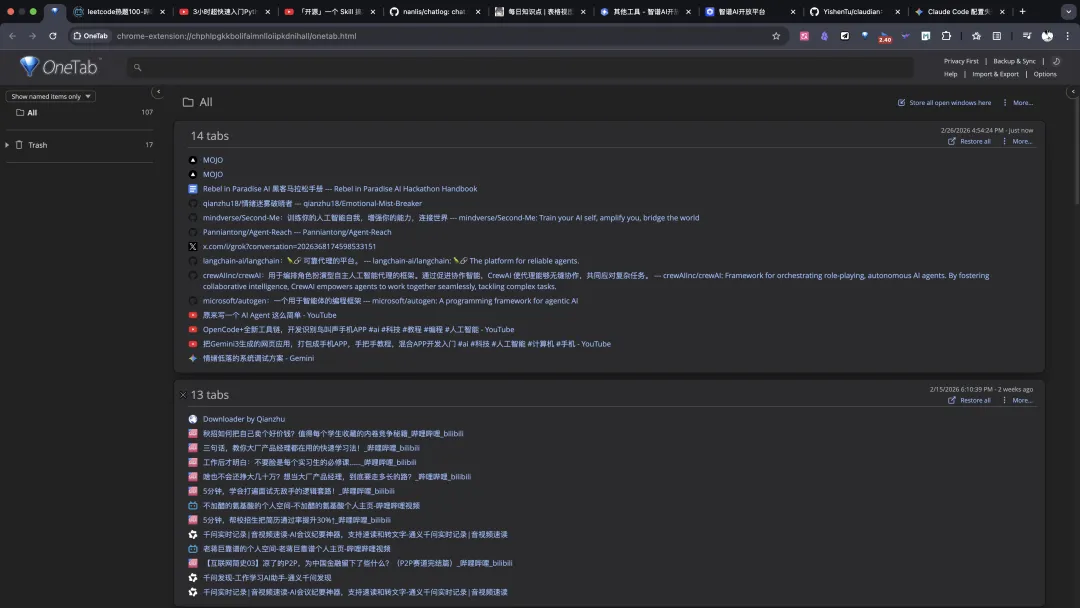The height and width of the screenshot is (608, 1080).
Task: Click the pink translate extension icon
Action: 804,36
